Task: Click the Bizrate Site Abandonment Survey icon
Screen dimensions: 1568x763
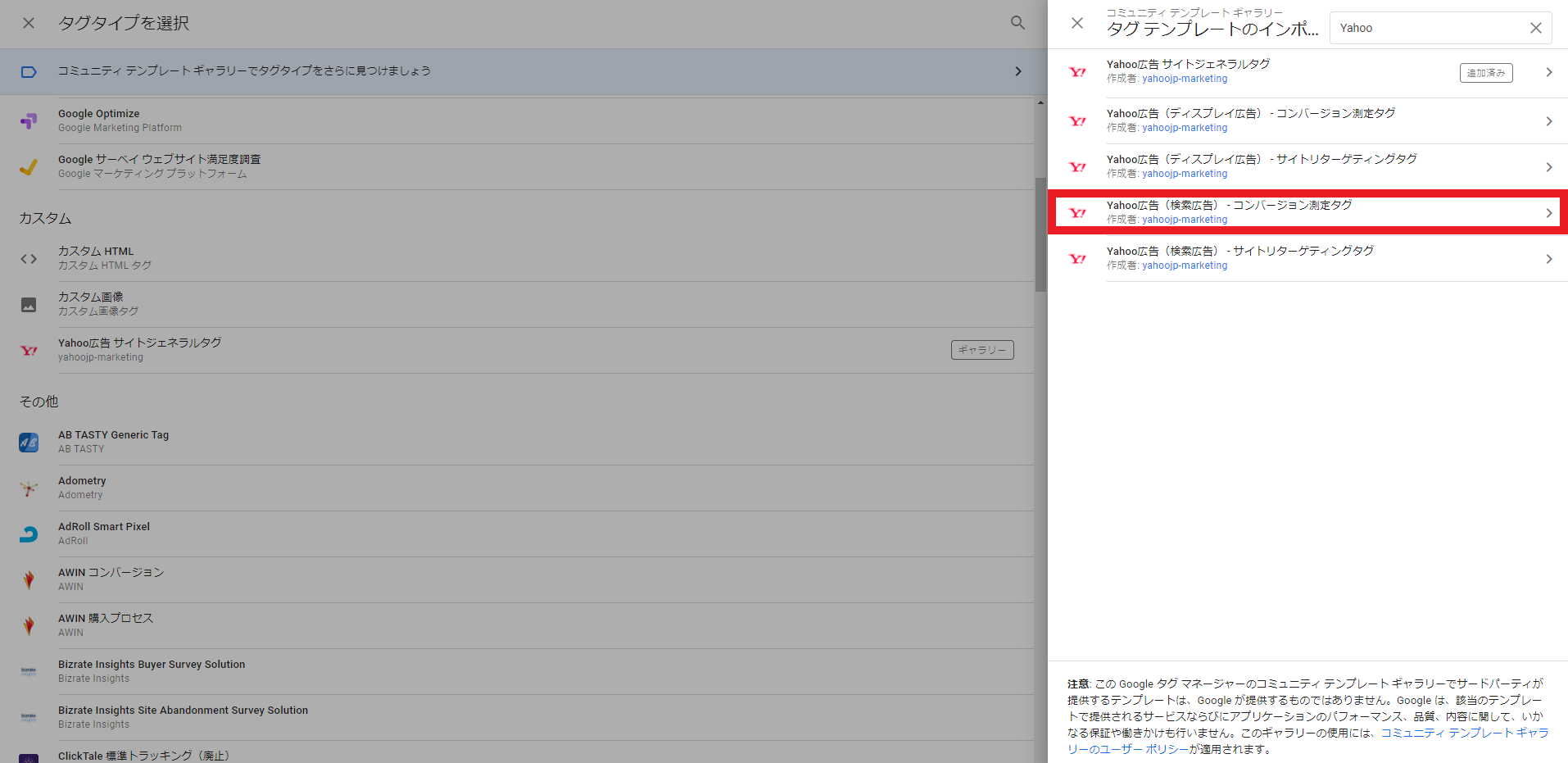Action: pos(29,718)
